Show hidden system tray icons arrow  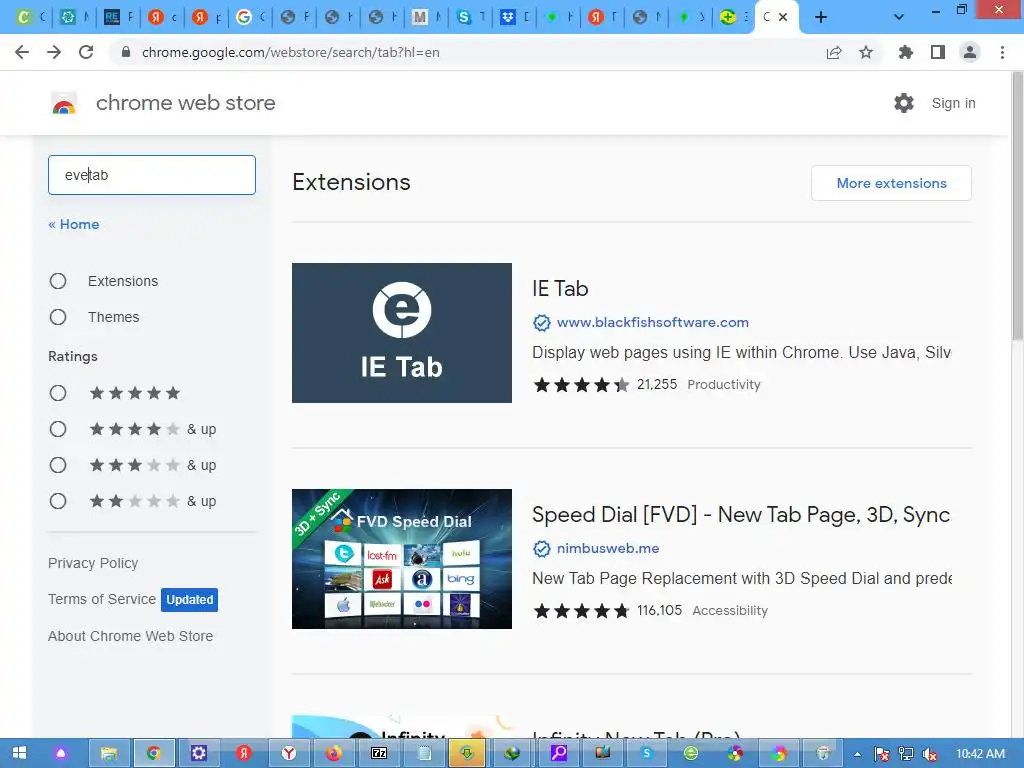(x=857, y=754)
